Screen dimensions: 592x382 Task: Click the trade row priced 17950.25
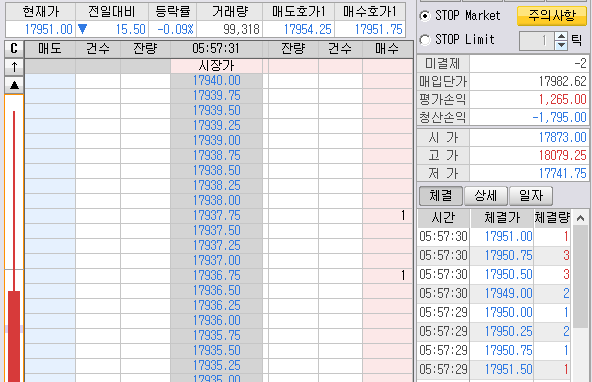(494, 331)
